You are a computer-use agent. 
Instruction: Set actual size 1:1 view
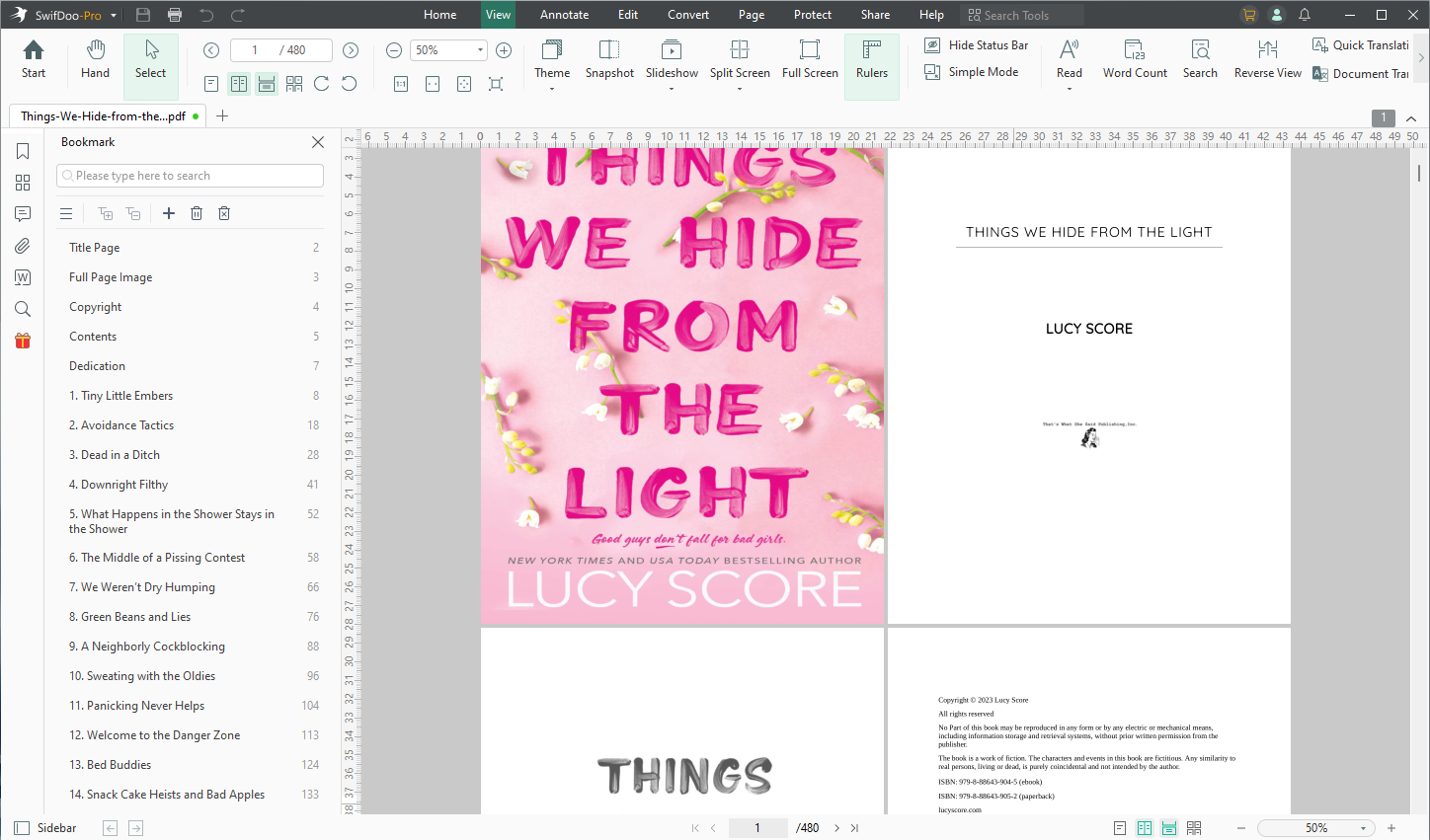(x=401, y=84)
